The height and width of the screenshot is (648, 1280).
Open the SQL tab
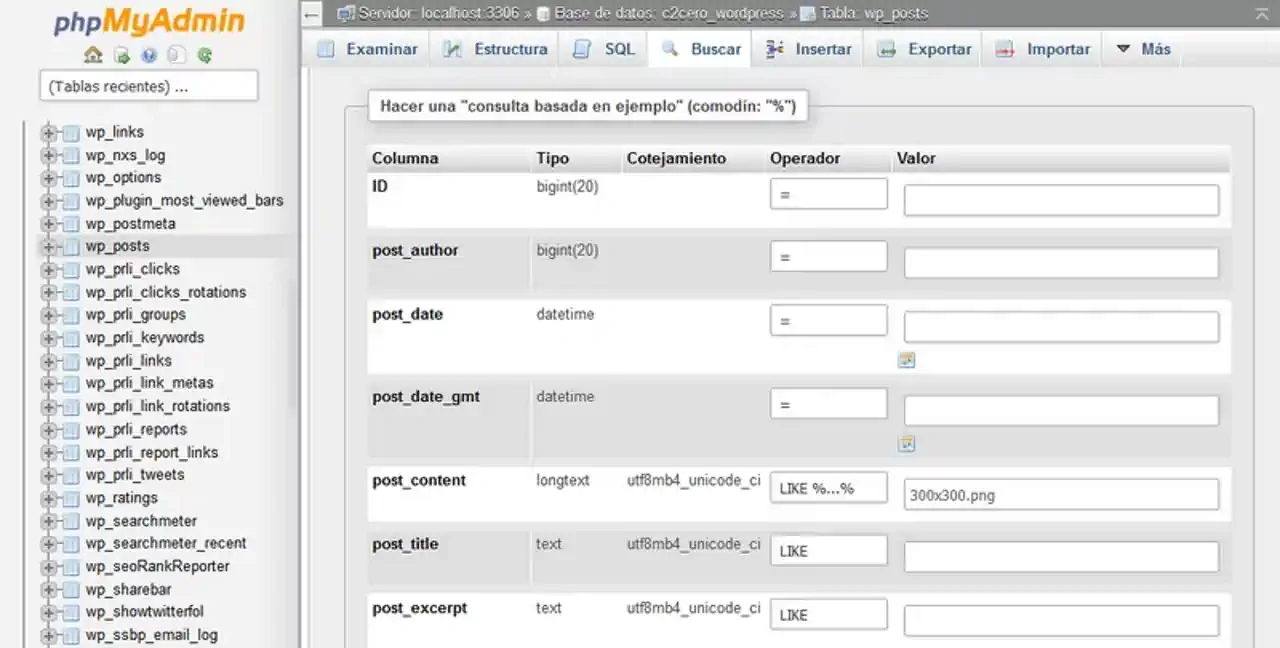(x=605, y=49)
